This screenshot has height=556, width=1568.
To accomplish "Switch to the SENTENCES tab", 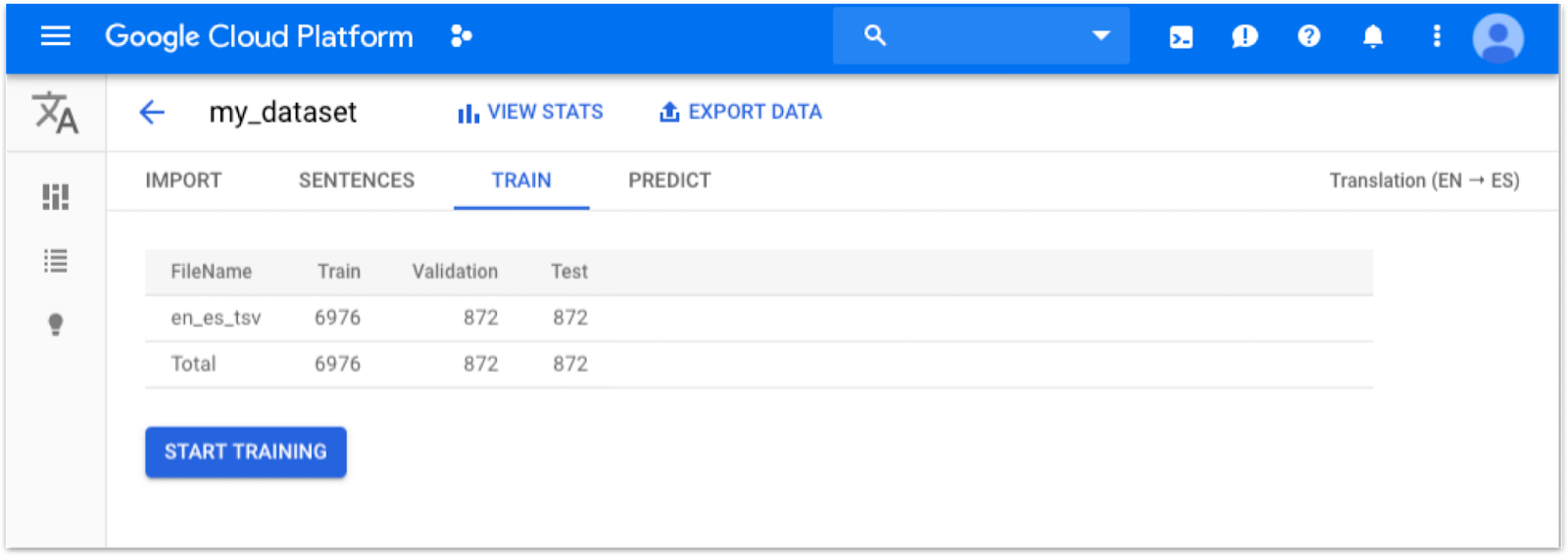I will click(x=357, y=180).
